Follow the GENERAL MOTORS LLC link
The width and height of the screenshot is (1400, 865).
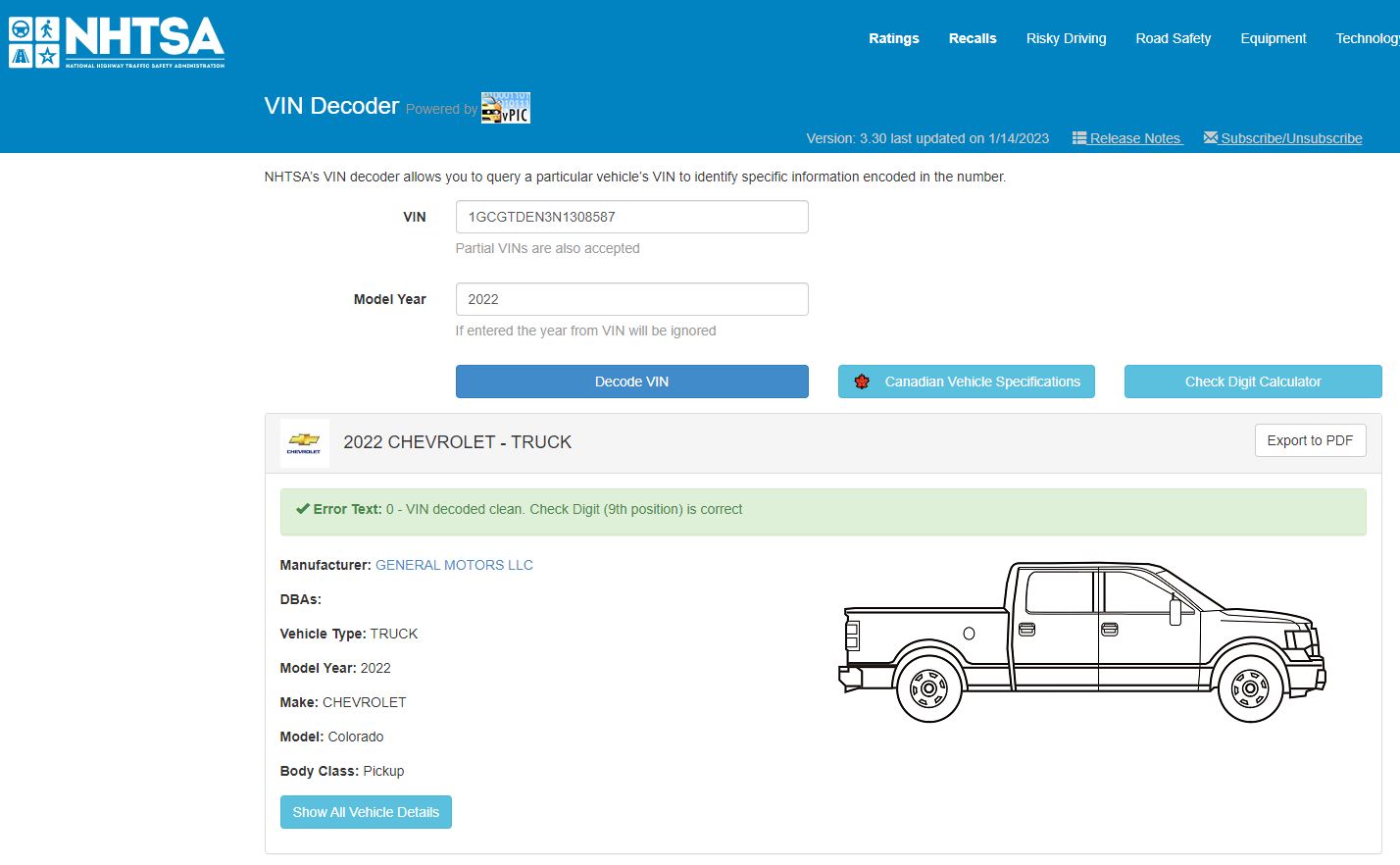(454, 565)
